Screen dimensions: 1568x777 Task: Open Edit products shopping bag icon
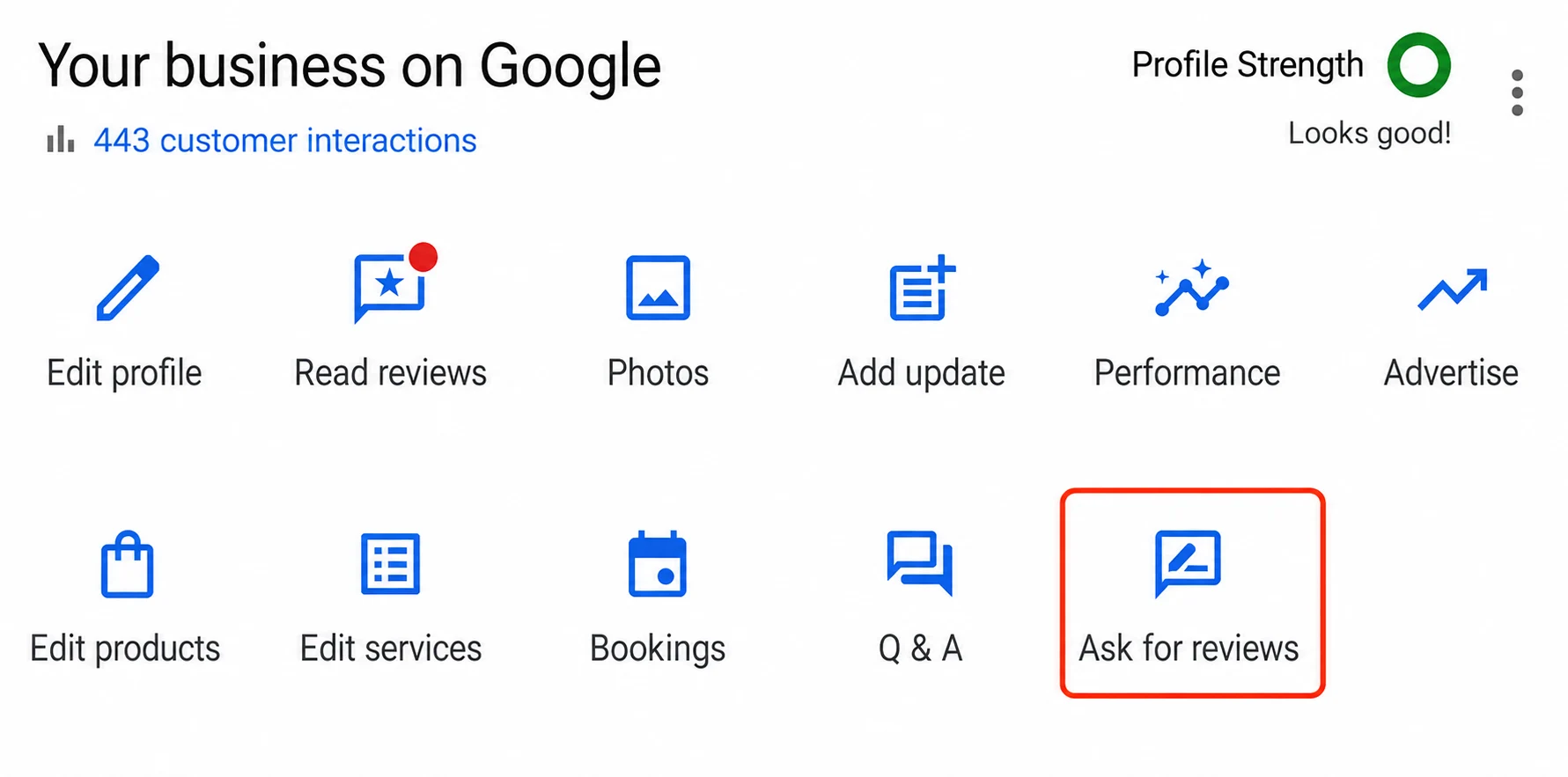[x=128, y=564]
